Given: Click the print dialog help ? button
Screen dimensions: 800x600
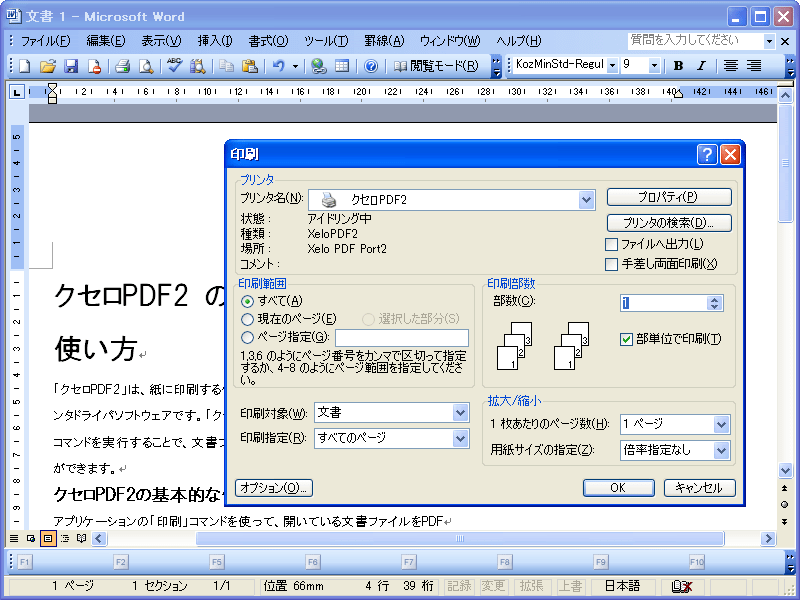Looking at the screenshot, I should pyautogui.click(x=707, y=154).
